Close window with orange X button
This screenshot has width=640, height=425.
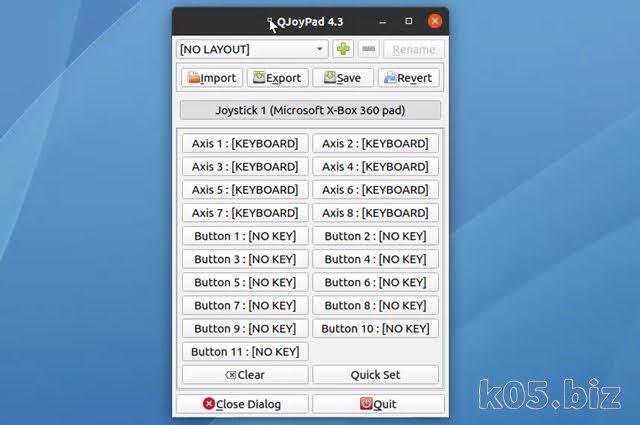click(435, 21)
